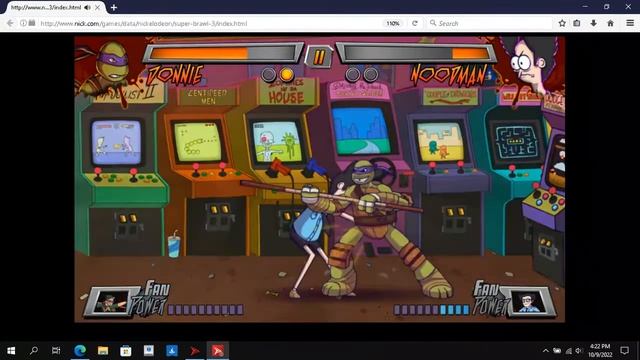Open the browser hamburger menu

click(x=630, y=23)
